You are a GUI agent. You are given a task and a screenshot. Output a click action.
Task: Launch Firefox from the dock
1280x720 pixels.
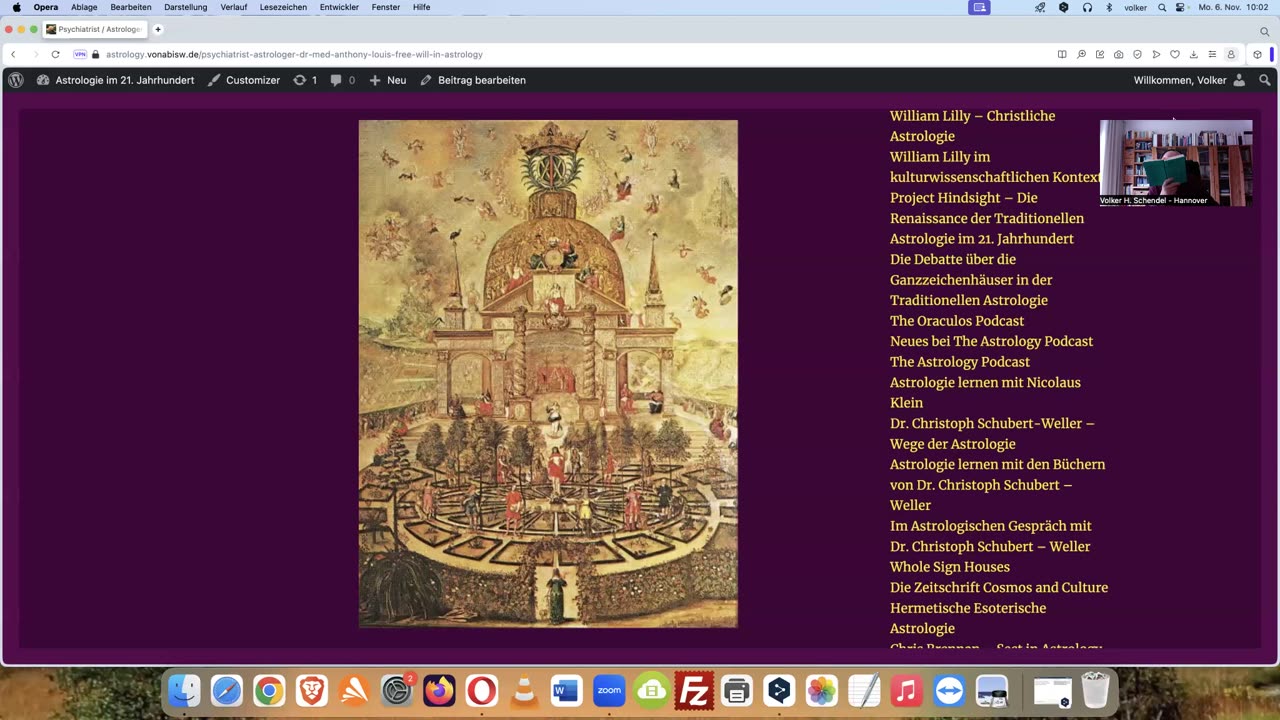tap(439, 691)
